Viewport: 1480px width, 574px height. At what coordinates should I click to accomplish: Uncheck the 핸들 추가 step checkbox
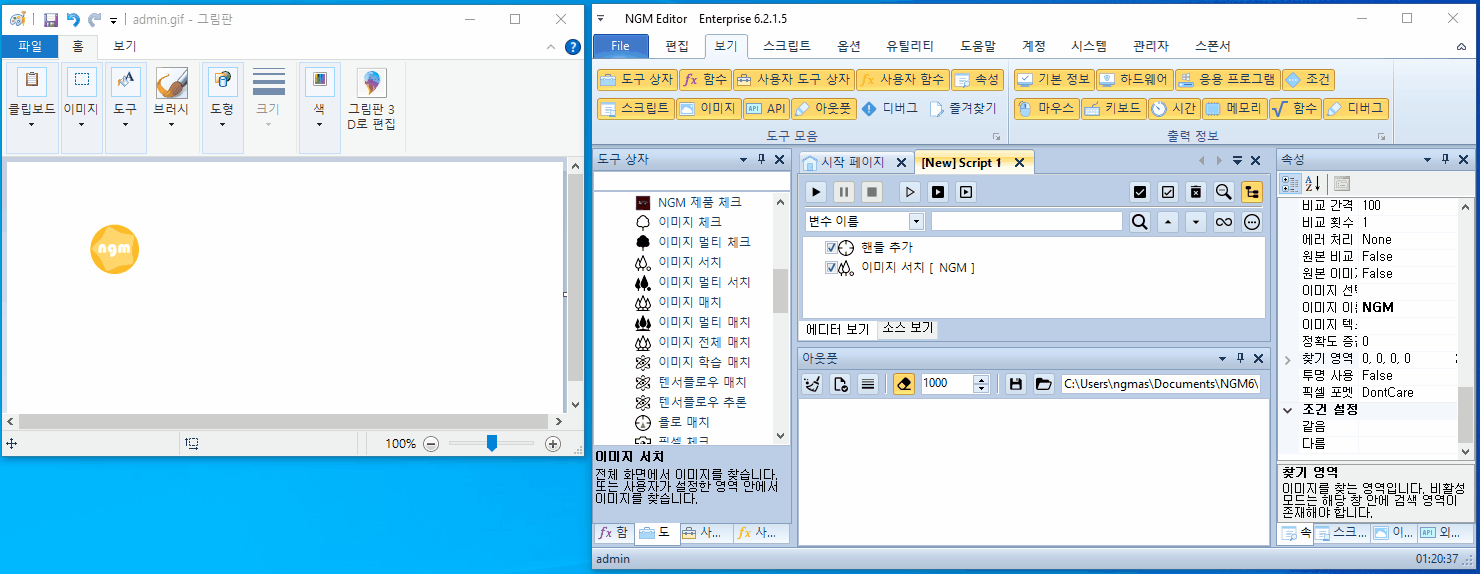coord(831,247)
